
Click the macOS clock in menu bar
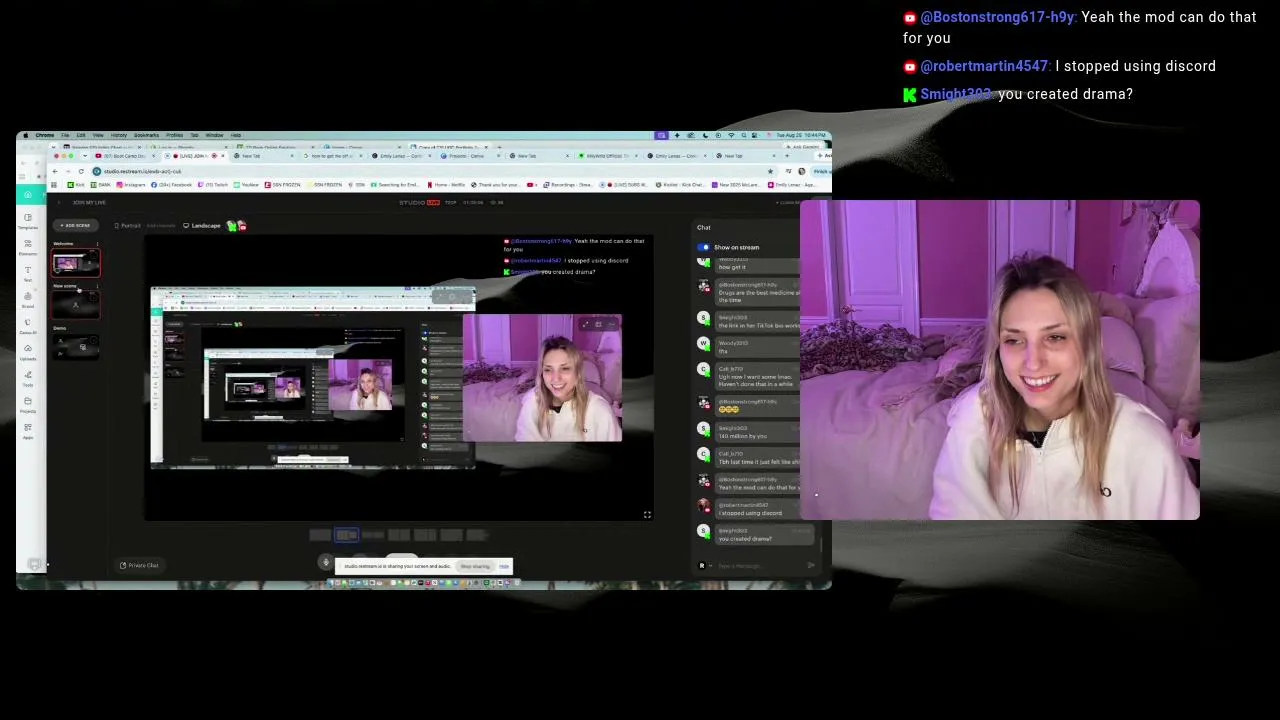(801, 135)
